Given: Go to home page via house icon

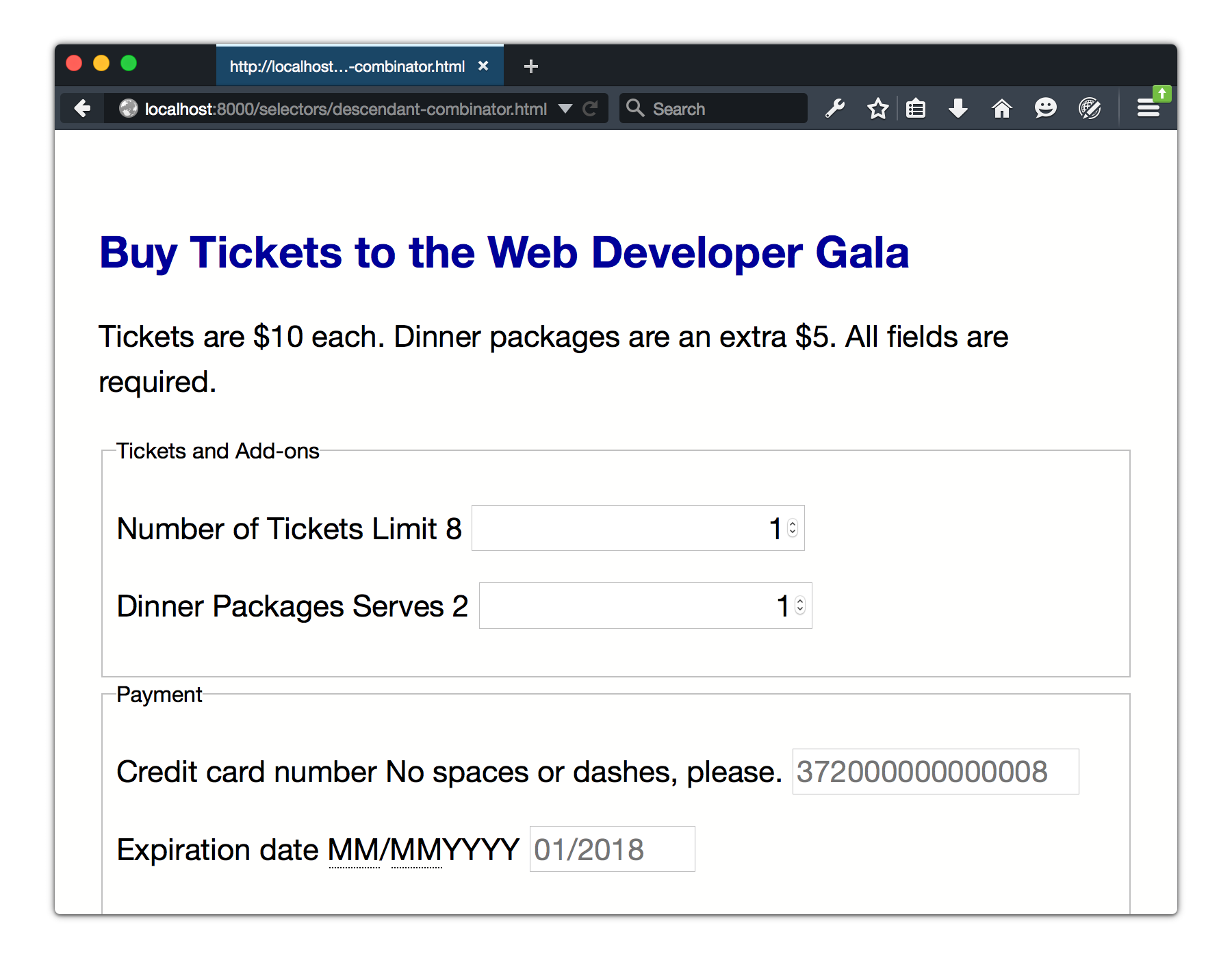Looking at the screenshot, I should 1001,108.
